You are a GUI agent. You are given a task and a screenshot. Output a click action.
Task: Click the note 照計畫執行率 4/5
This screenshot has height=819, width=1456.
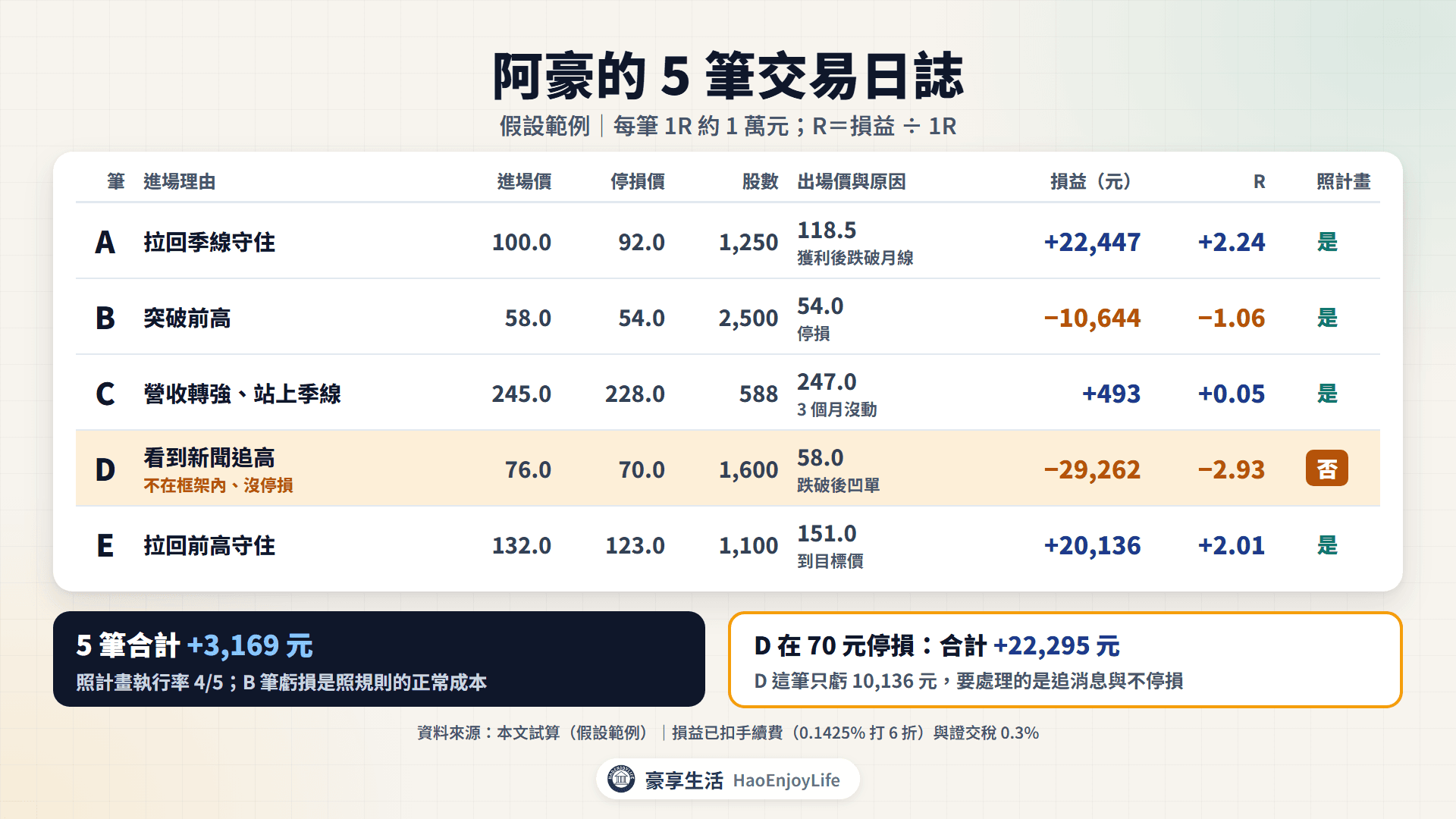(x=149, y=682)
